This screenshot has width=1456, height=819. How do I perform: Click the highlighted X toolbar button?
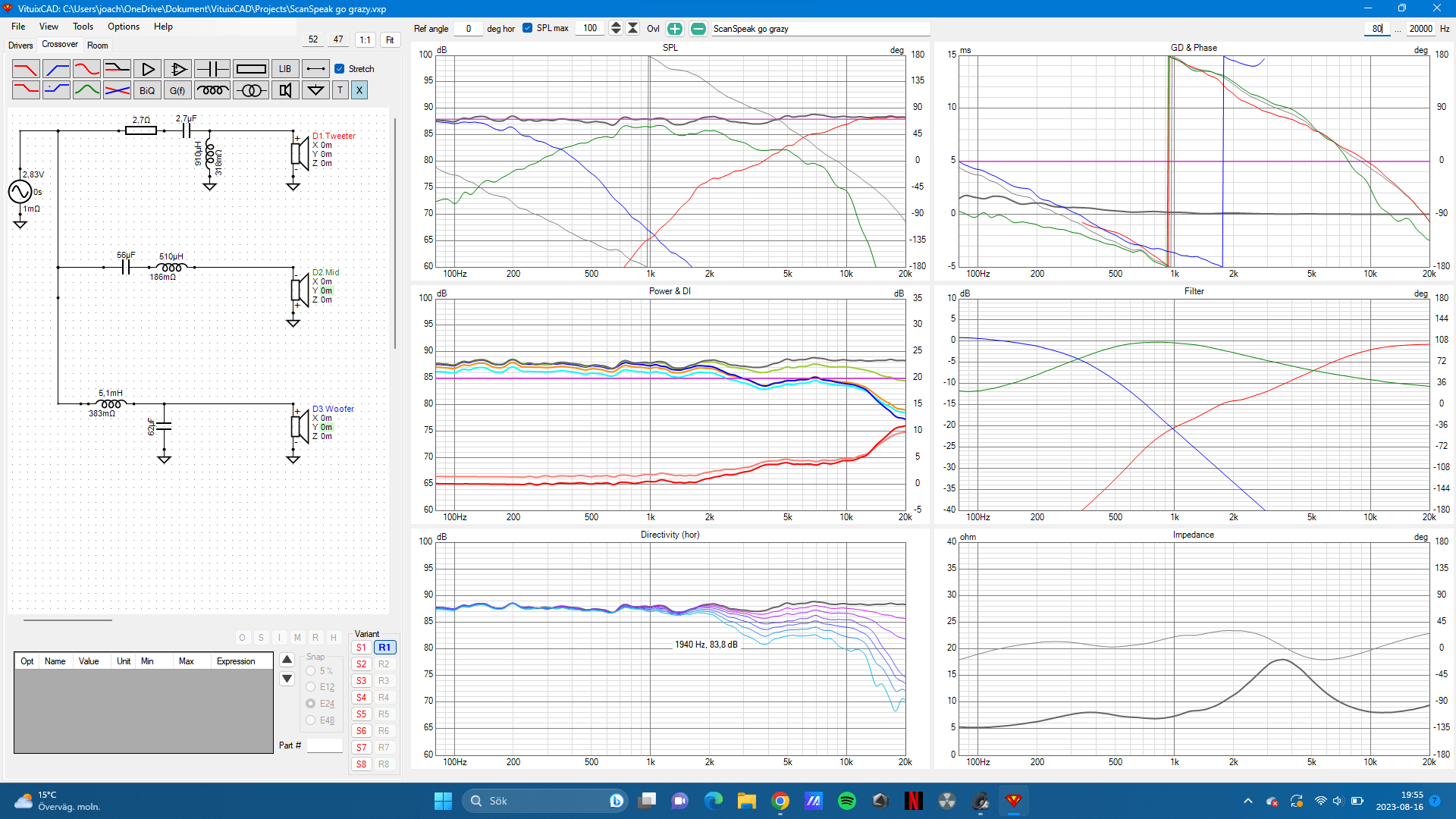coord(359,90)
